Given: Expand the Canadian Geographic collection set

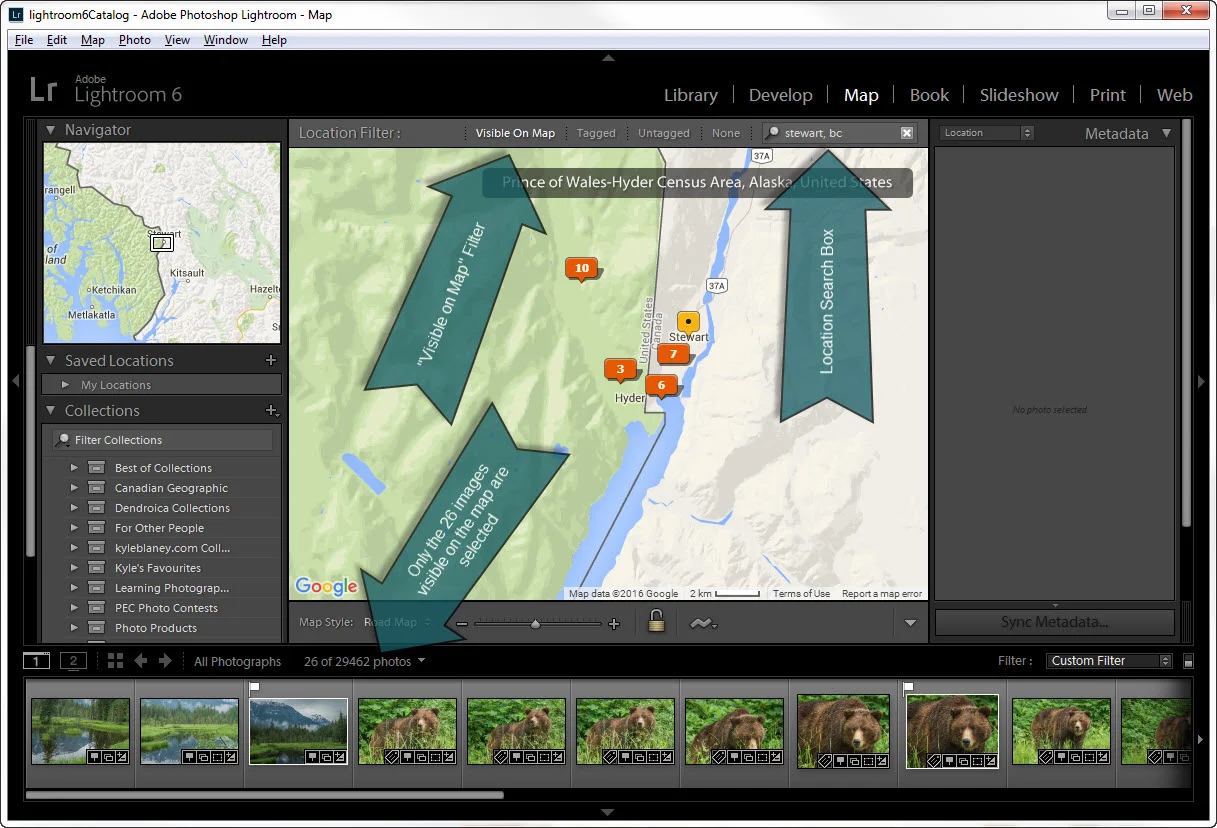Looking at the screenshot, I should (74, 488).
